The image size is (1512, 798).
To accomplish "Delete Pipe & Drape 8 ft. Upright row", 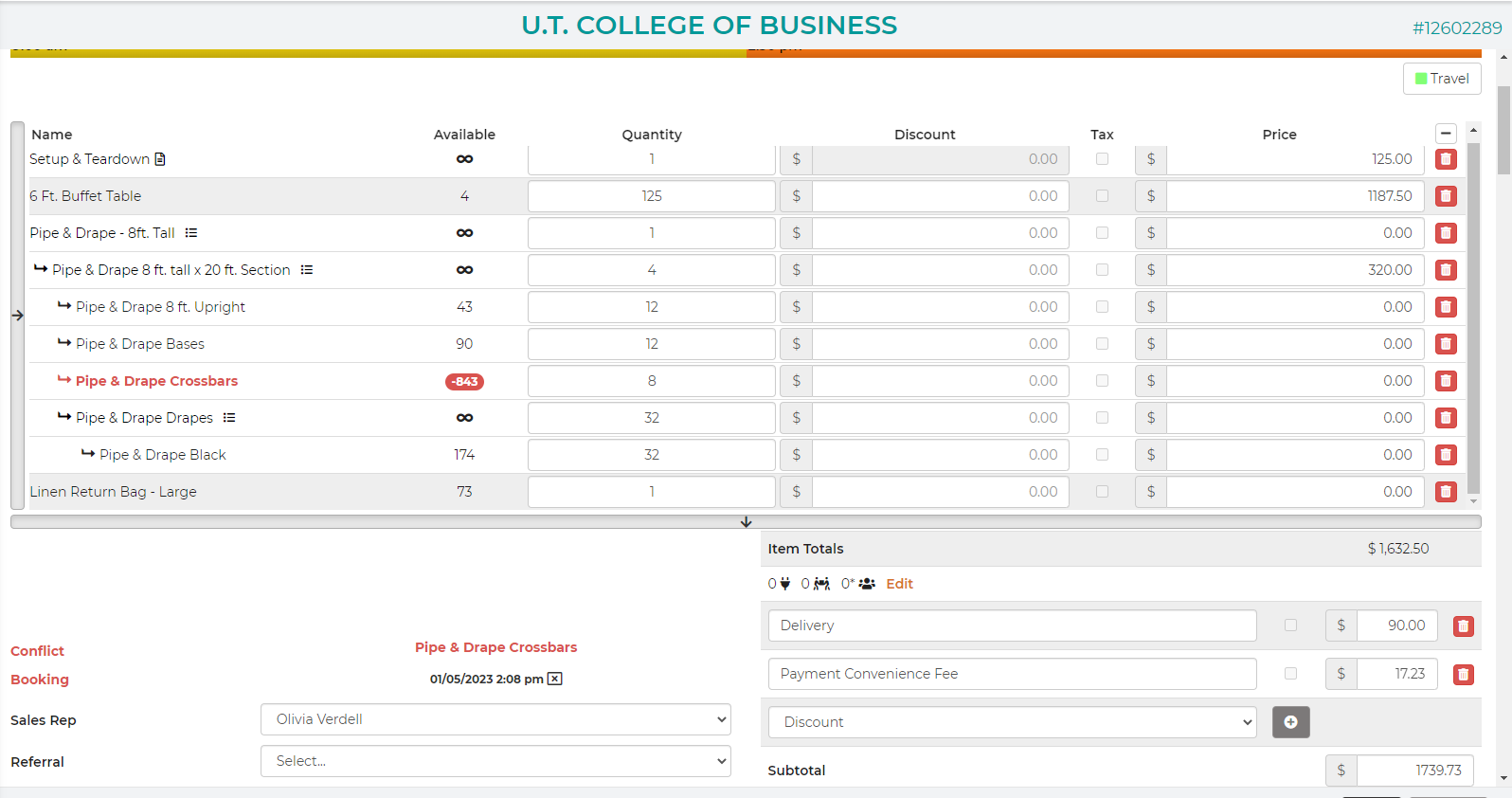I will [x=1446, y=307].
